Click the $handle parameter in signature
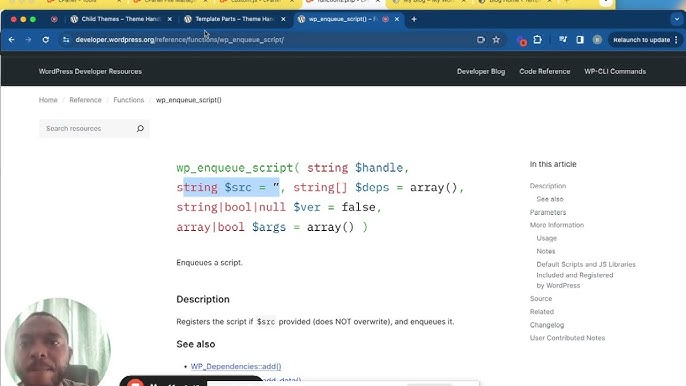Viewport: 686px width, 386px height. pyautogui.click(x=379, y=168)
